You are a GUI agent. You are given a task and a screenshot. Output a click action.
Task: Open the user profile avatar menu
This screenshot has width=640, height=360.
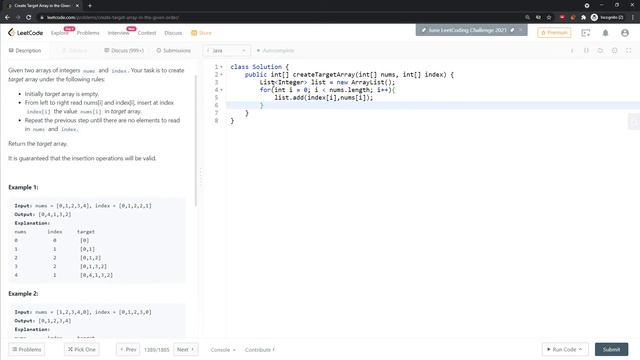pyautogui.click(x=624, y=33)
